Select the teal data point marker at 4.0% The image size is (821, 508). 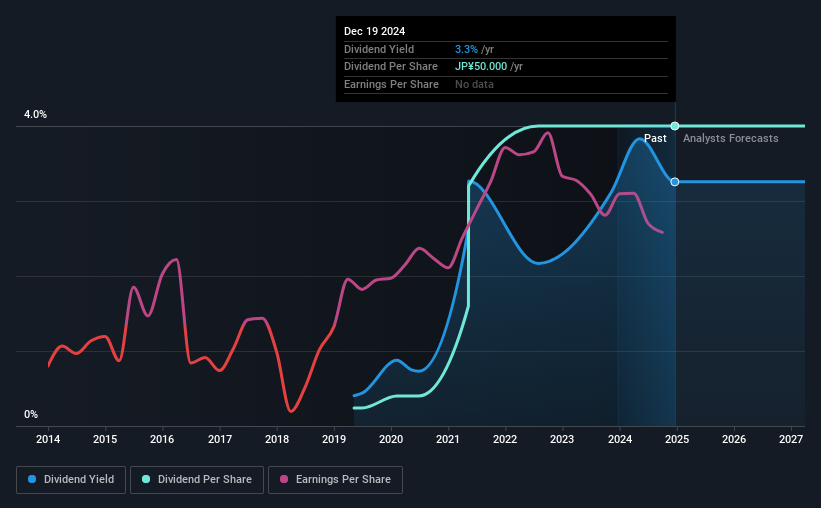pyautogui.click(x=675, y=126)
